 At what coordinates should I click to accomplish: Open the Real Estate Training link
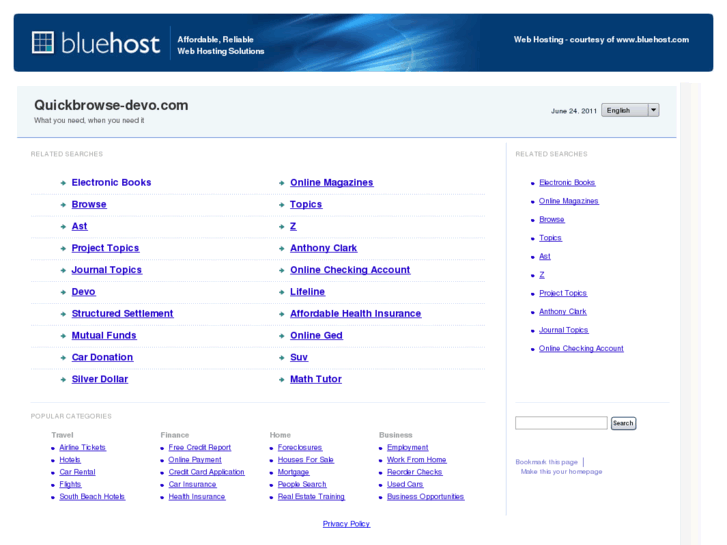click(x=311, y=497)
